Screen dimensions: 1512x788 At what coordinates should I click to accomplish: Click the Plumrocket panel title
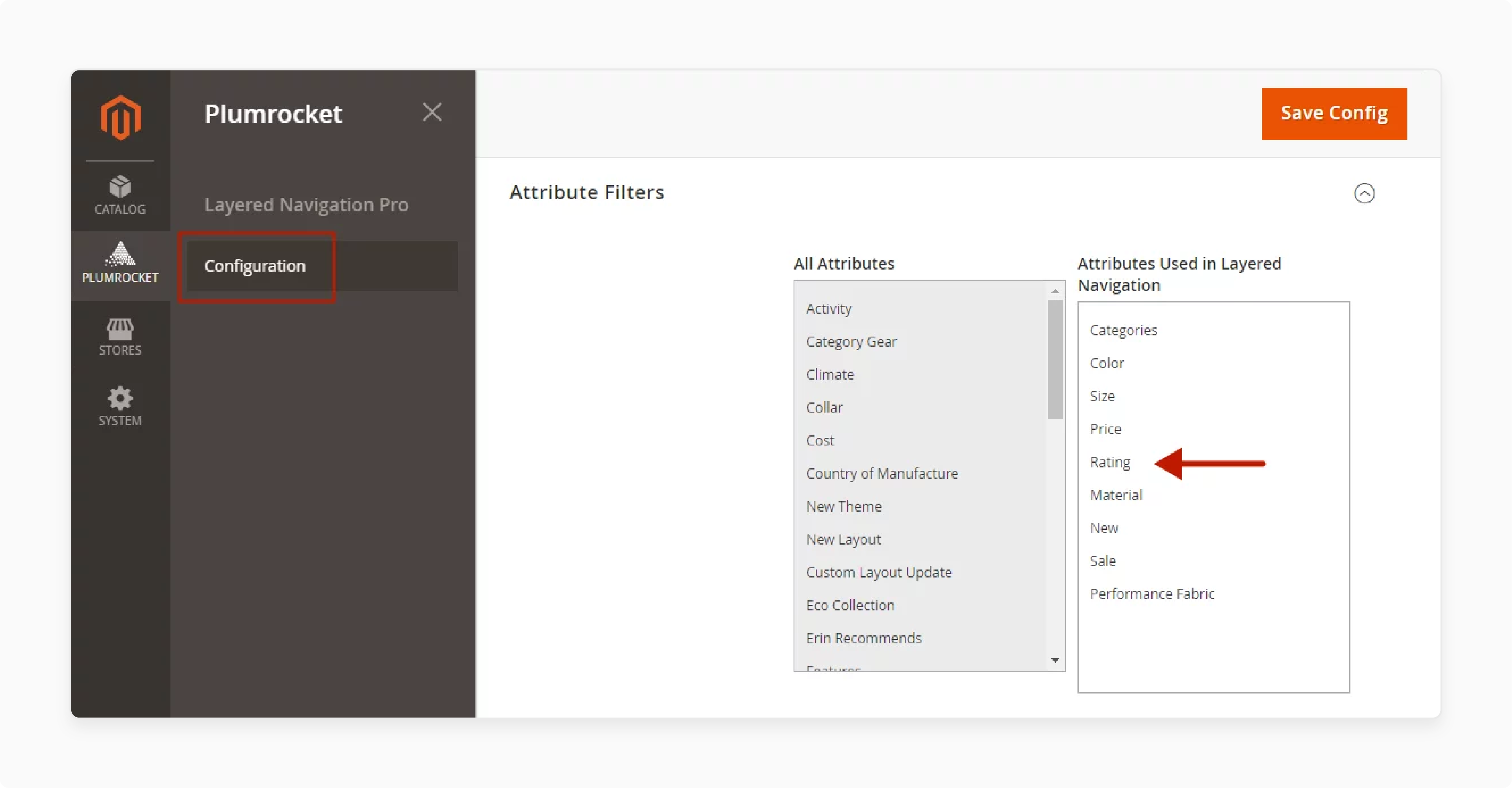click(273, 113)
